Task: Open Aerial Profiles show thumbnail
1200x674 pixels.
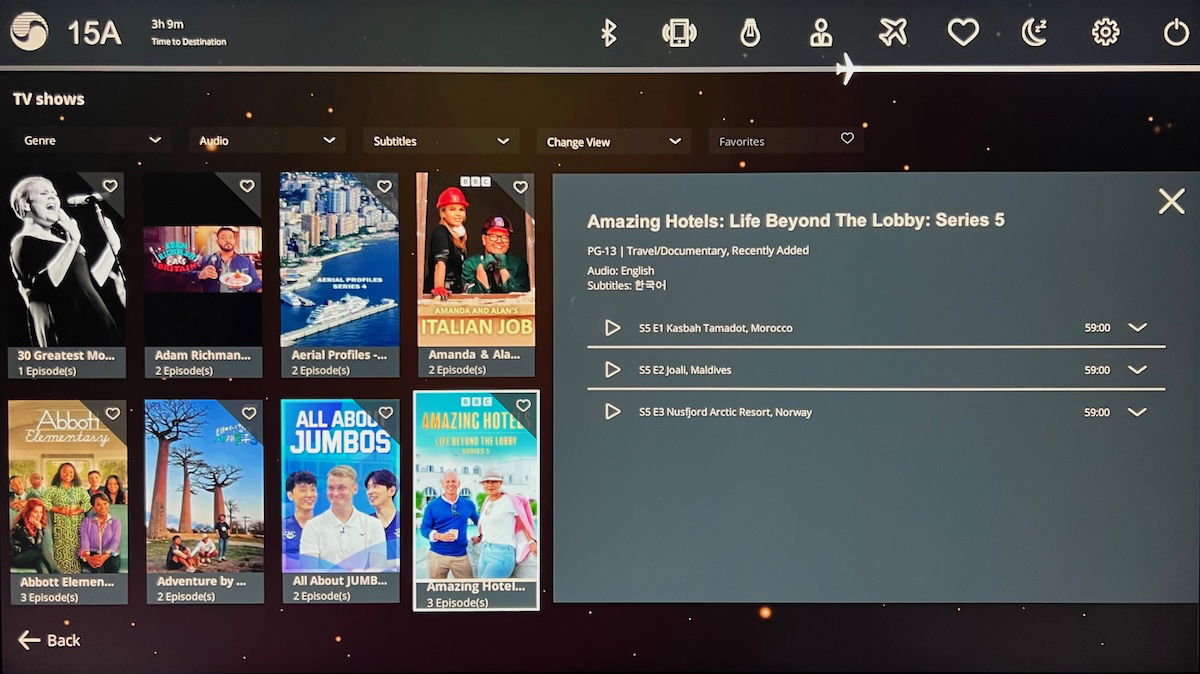Action: click(339, 260)
